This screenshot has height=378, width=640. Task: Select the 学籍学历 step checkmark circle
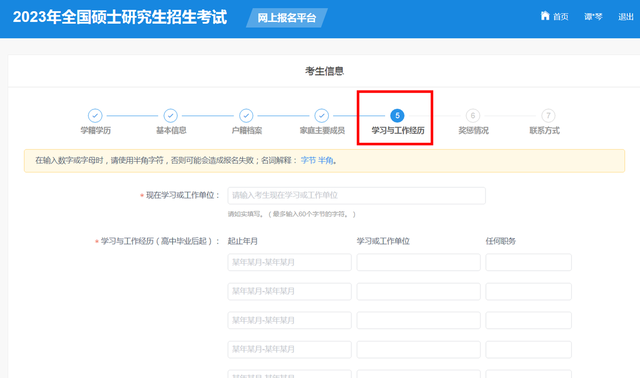point(95,116)
